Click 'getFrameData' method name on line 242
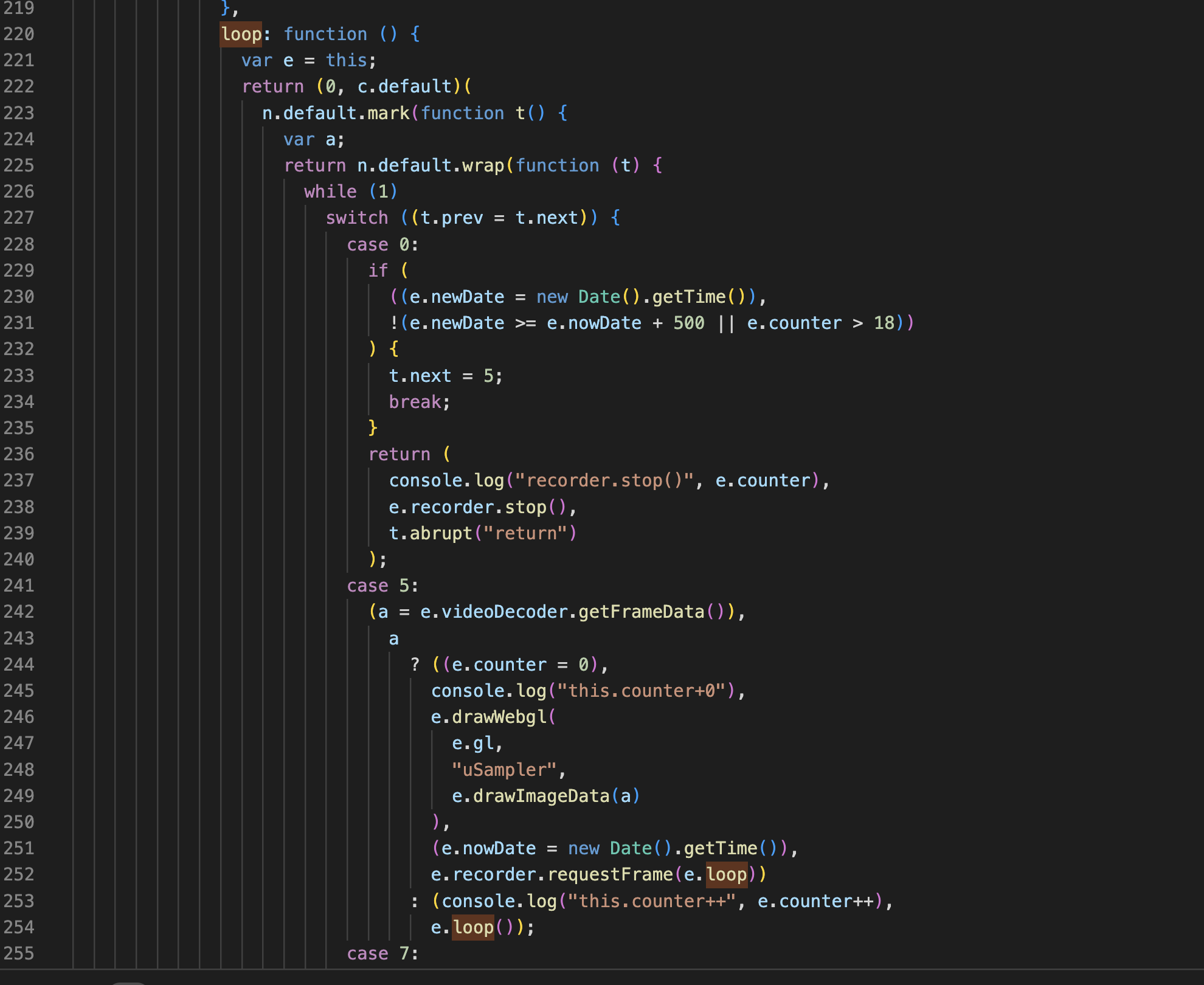The image size is (1204, 985). [x=641, y=612]
